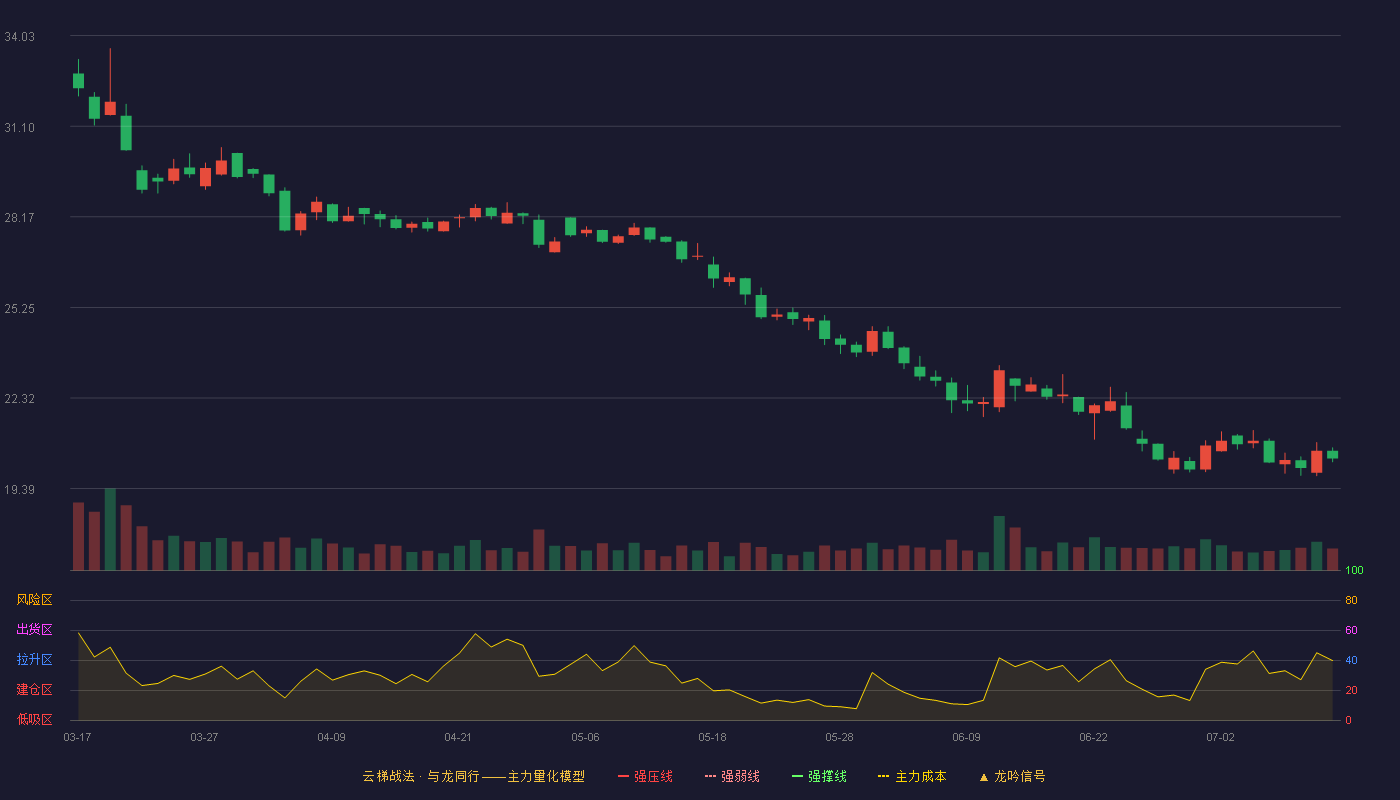Click the 云梯战法 主力量化模型 legend title
1400x800 pixels.
click(473, 776)
